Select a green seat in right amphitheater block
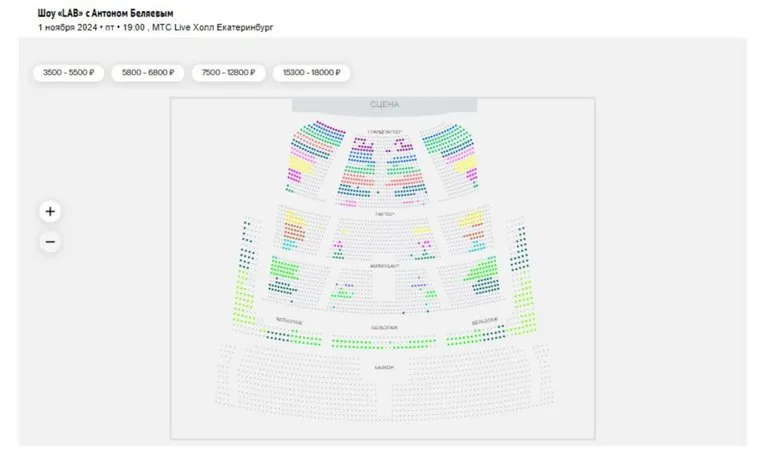The width and height of the screenshot is (760, 456). pos(482,268)
